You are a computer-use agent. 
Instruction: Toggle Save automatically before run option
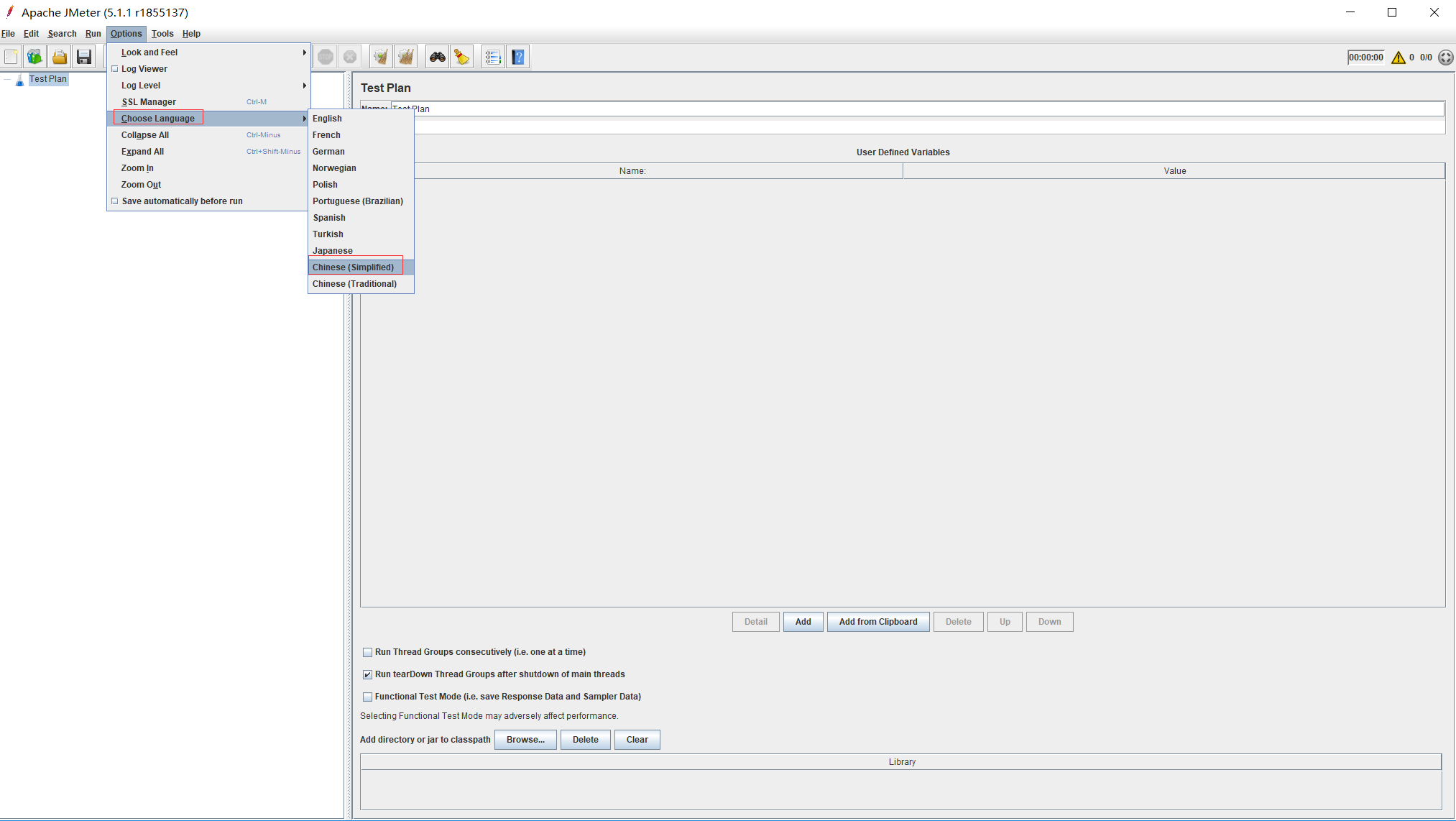[x=114, y=201]
